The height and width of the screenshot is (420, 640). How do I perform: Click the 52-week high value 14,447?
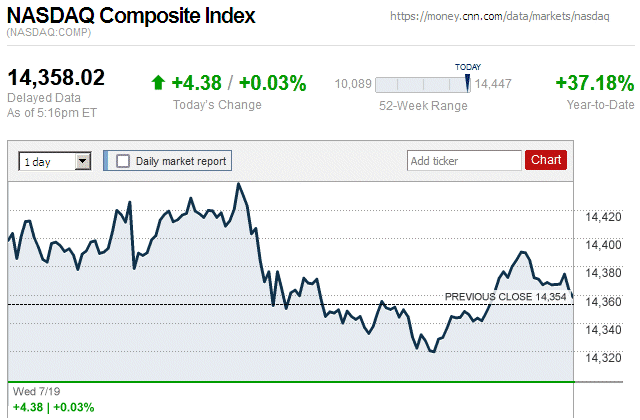click(494, 84)
